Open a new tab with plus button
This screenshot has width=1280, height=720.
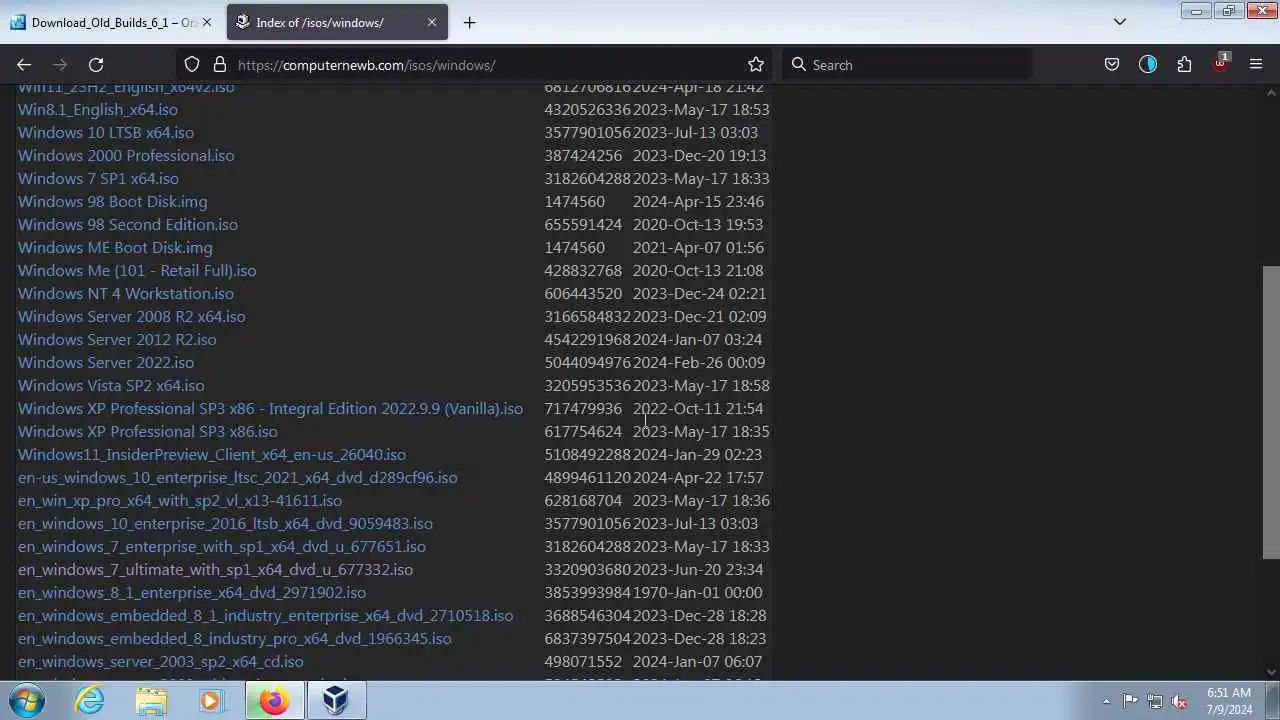(469, 22)
